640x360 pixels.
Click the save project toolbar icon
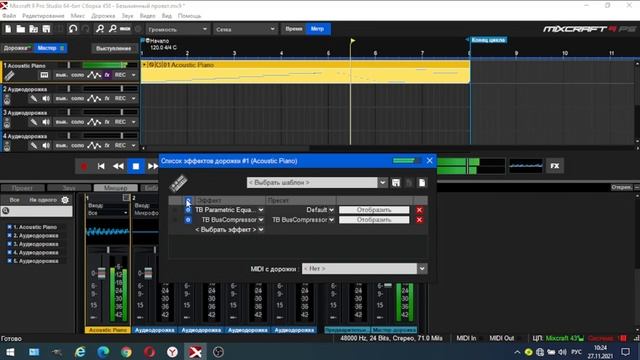(x=46, y=29)
